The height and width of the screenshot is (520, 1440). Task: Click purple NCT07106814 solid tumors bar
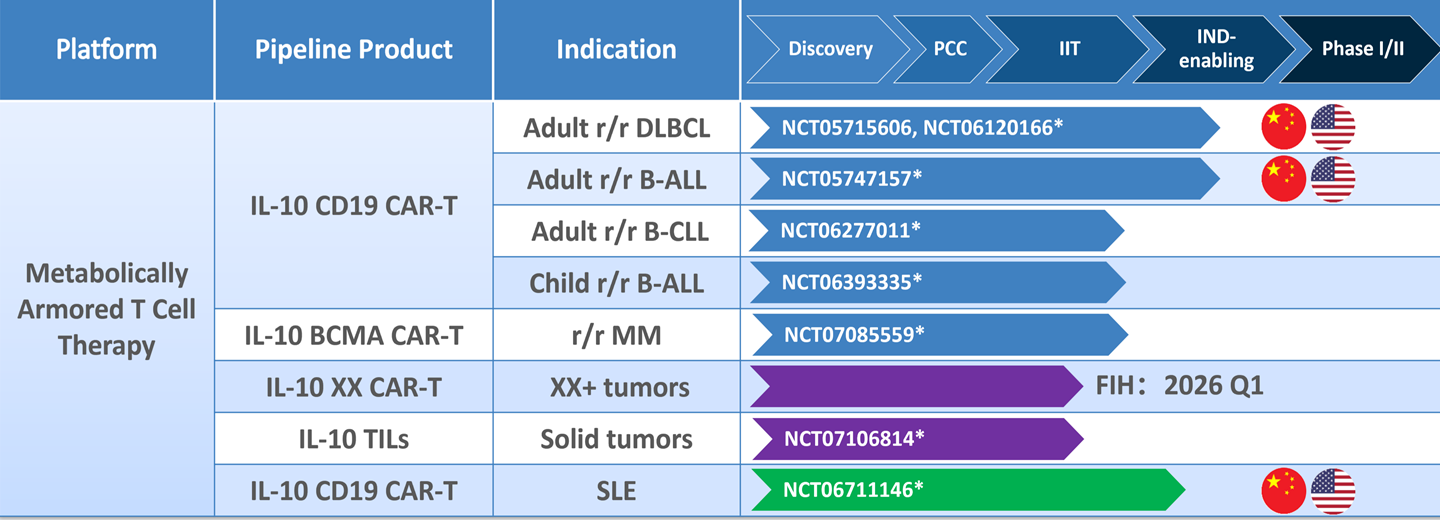(915, 438)
